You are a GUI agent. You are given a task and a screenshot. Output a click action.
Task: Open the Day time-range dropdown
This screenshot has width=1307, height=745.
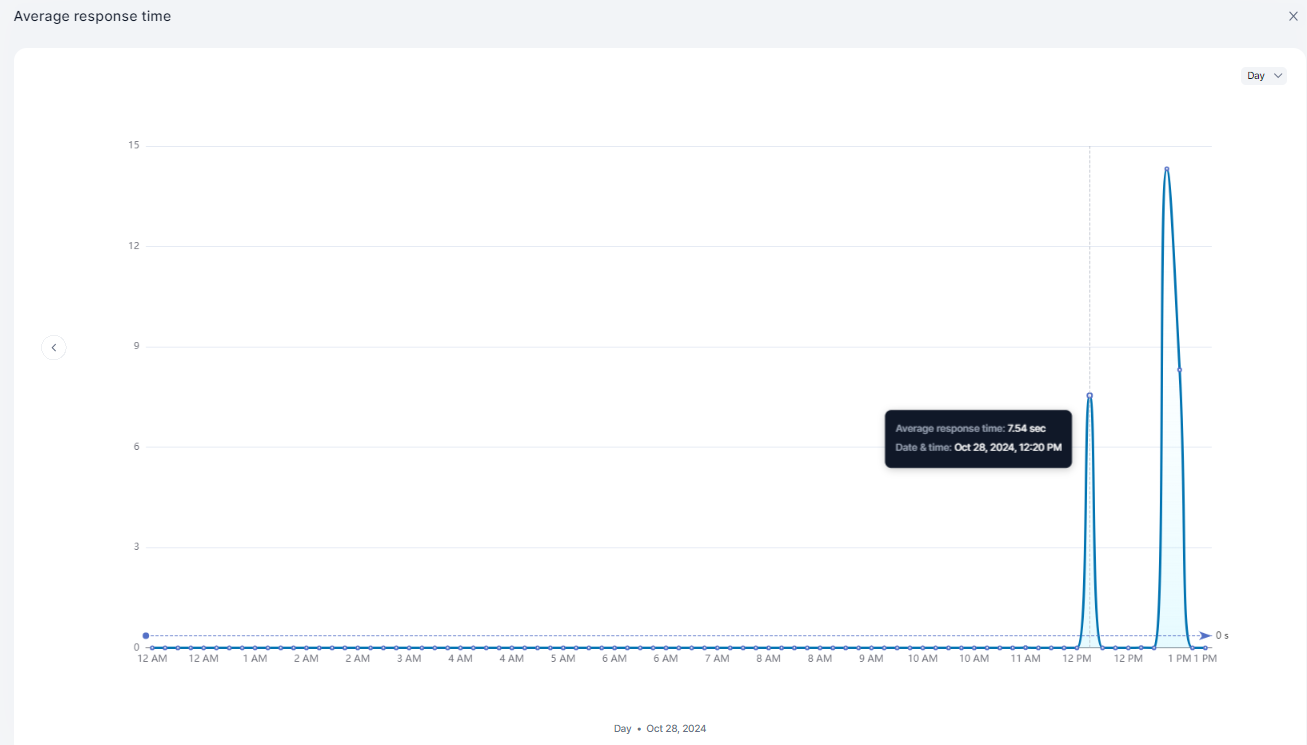pos(1263,76)
